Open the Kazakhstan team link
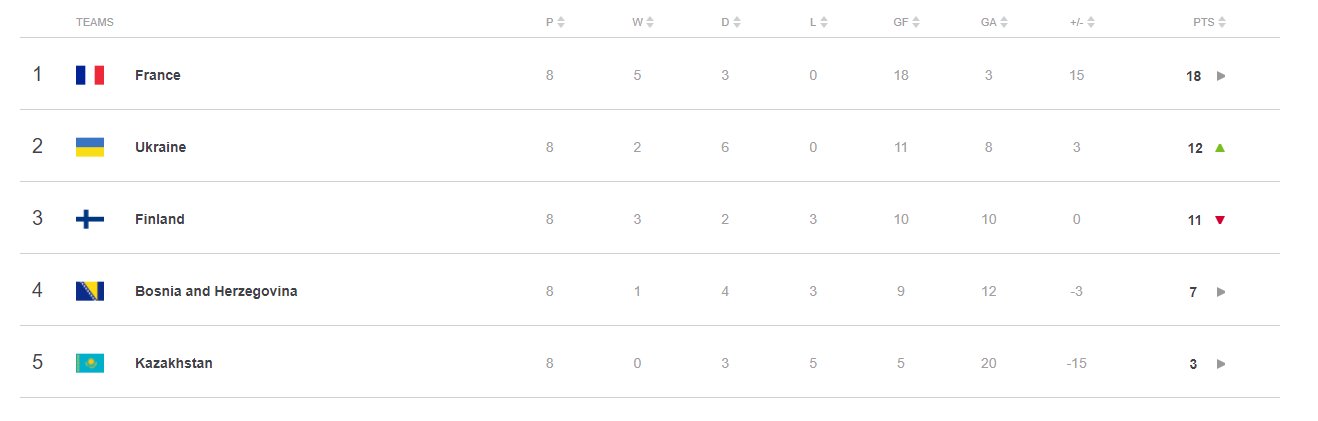1318x421 pixels. 174,363
